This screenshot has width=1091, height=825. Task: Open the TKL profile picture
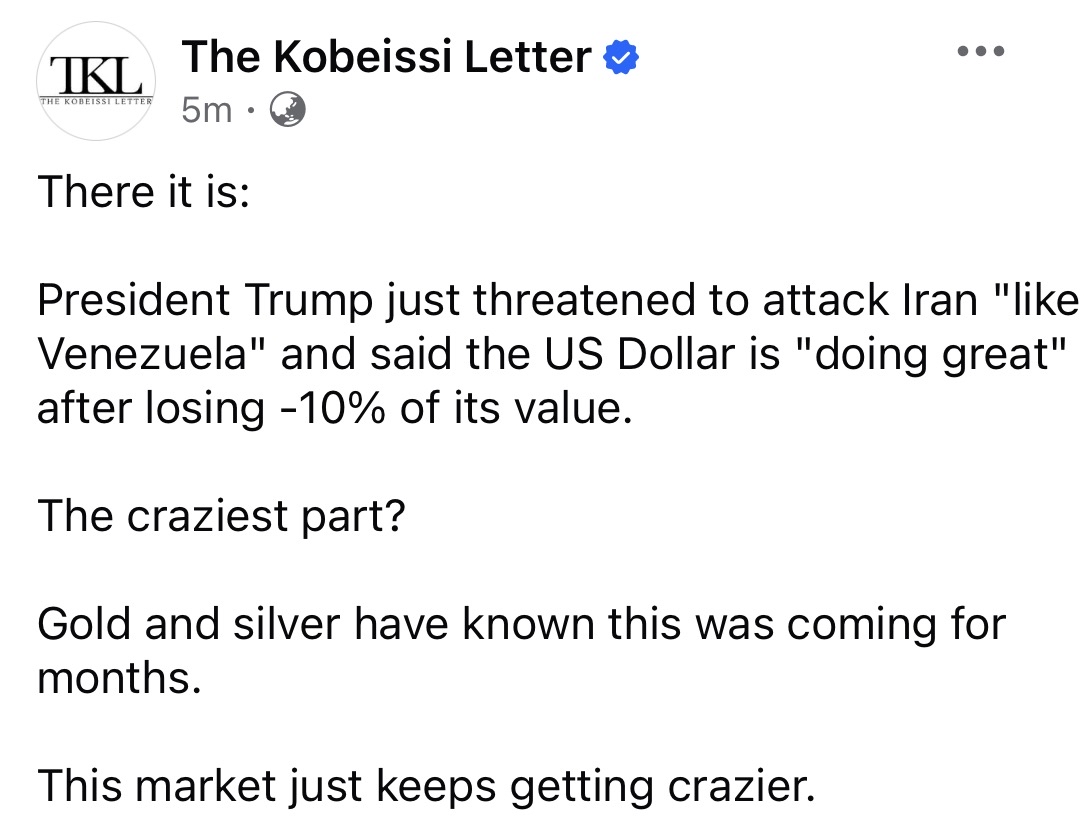point(95,82)
